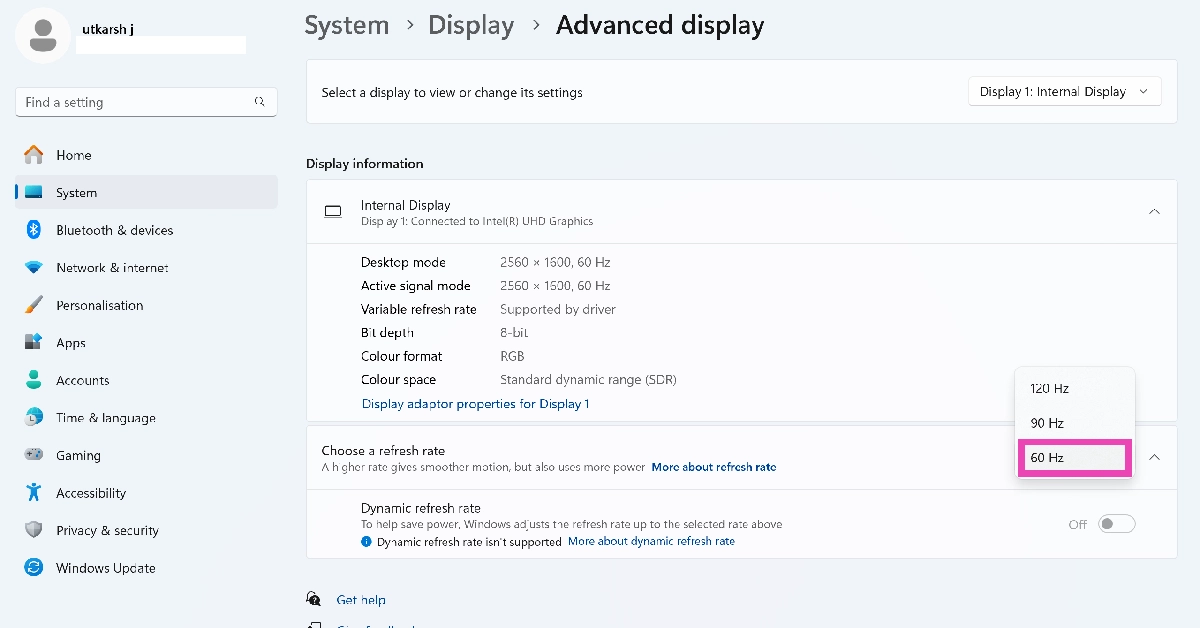The height and width of the screenshot is (628, 1200).
Task: Go back to Display in breadcrumb
Action: click(x=472, y=26)
